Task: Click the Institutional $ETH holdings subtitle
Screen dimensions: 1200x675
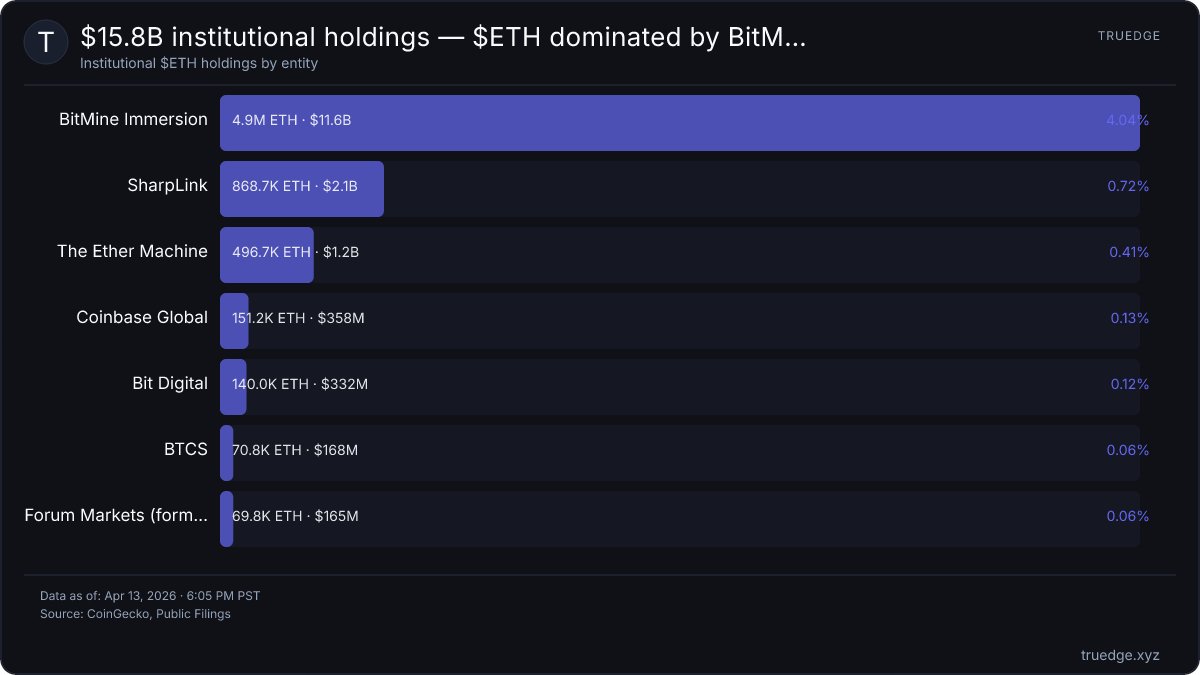Action: click(x=199, y=63)
